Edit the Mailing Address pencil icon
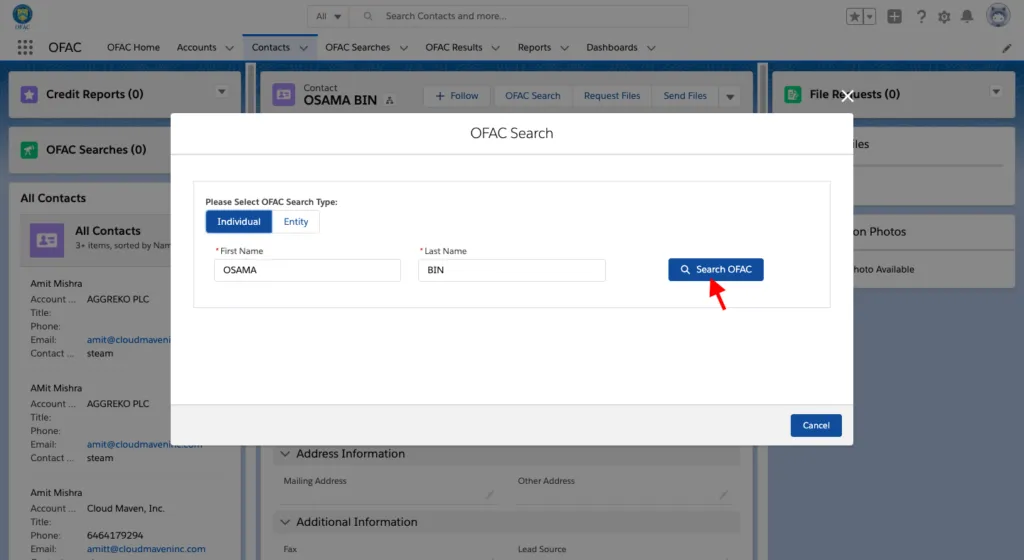 [489, 495]
